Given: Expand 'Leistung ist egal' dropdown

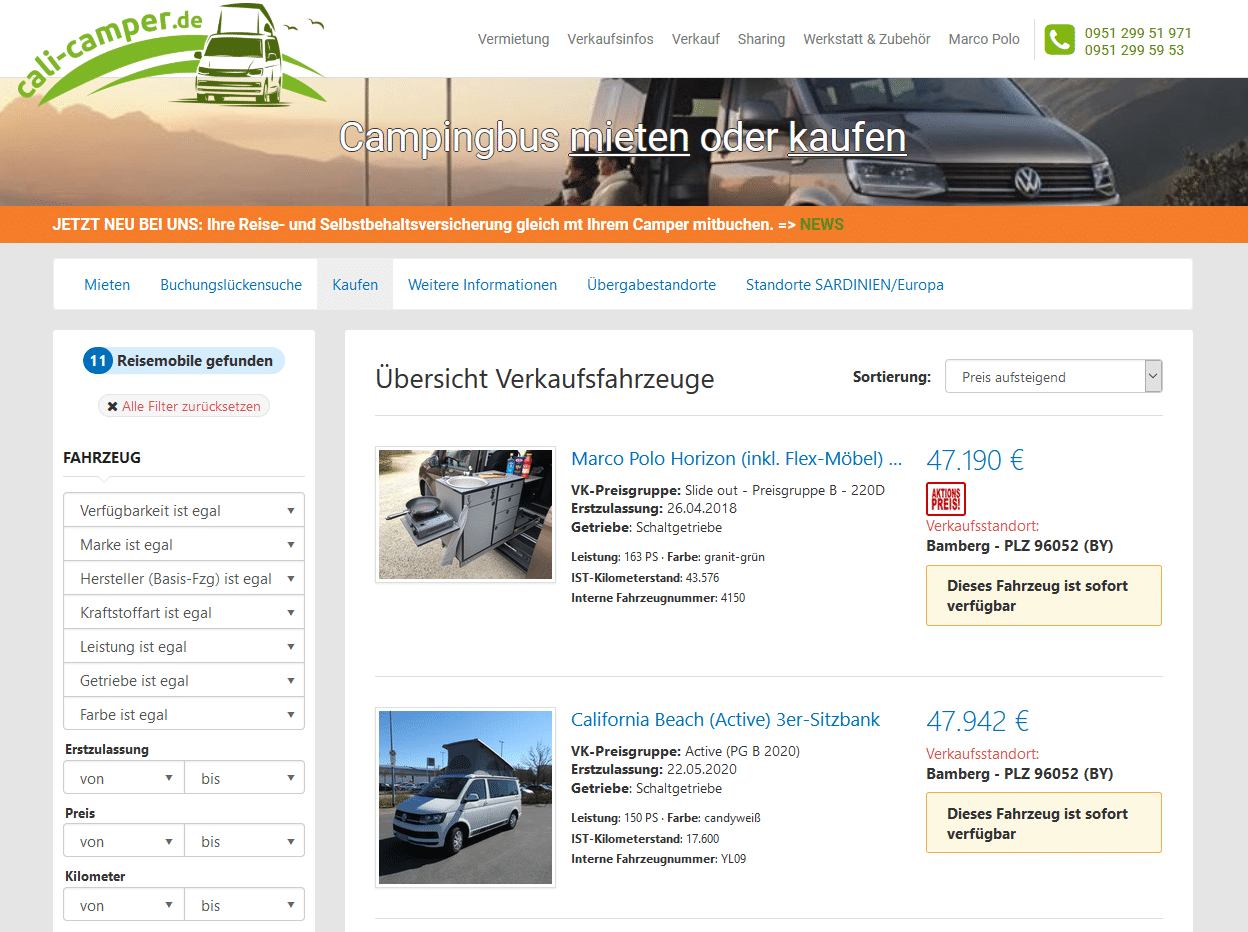Looking at the screenshot, I should point(184,647).
